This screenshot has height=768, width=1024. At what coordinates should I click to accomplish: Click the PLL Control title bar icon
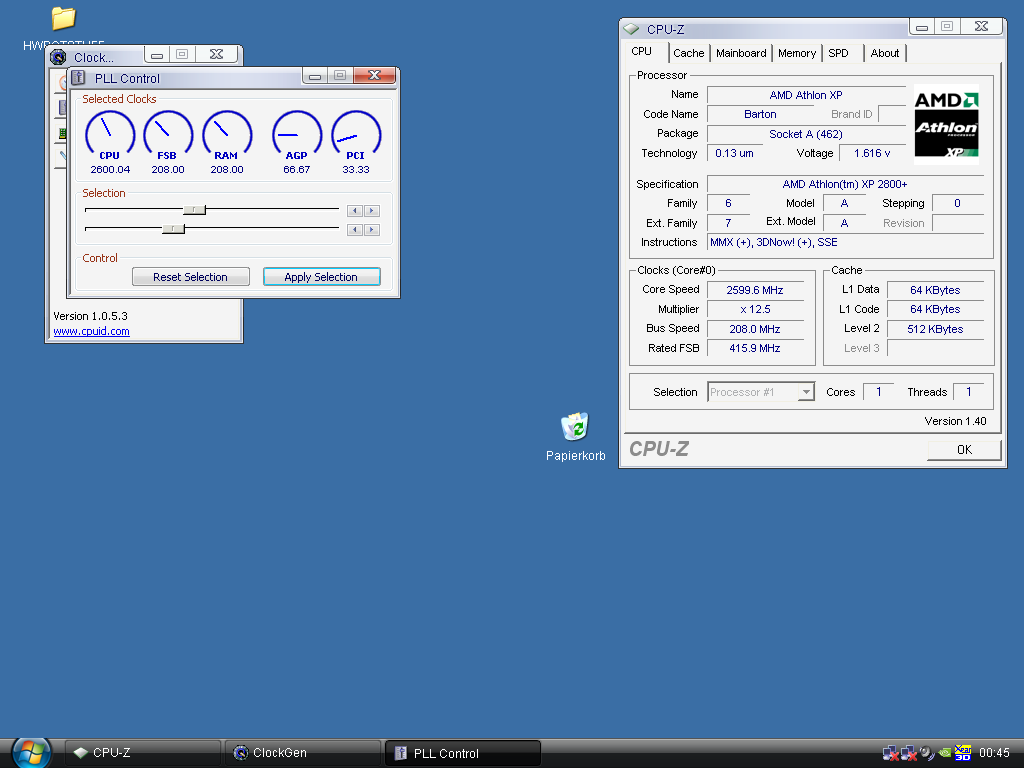click(x=78, y=78)
